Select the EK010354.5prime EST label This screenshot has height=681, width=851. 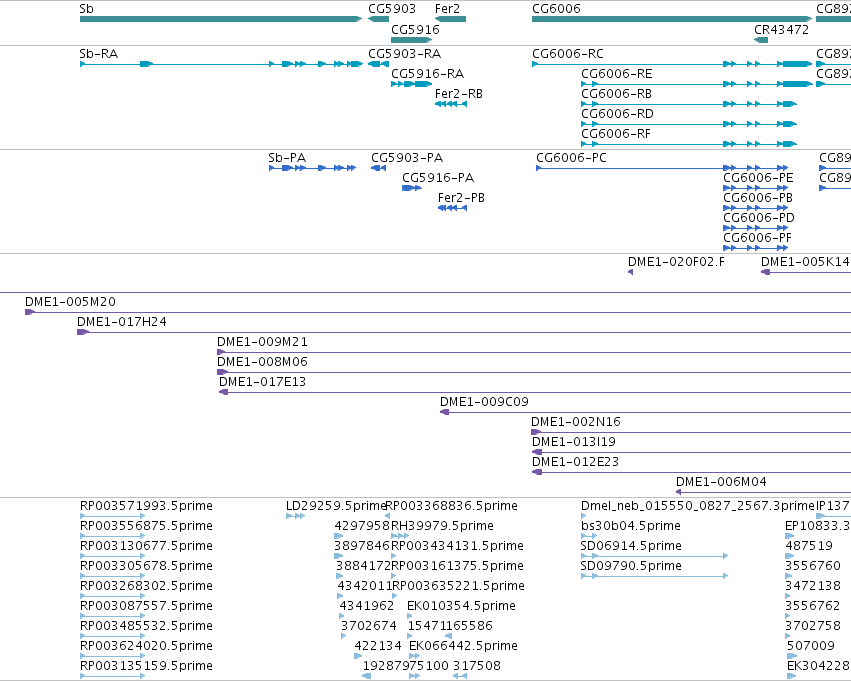click(461, 606)
